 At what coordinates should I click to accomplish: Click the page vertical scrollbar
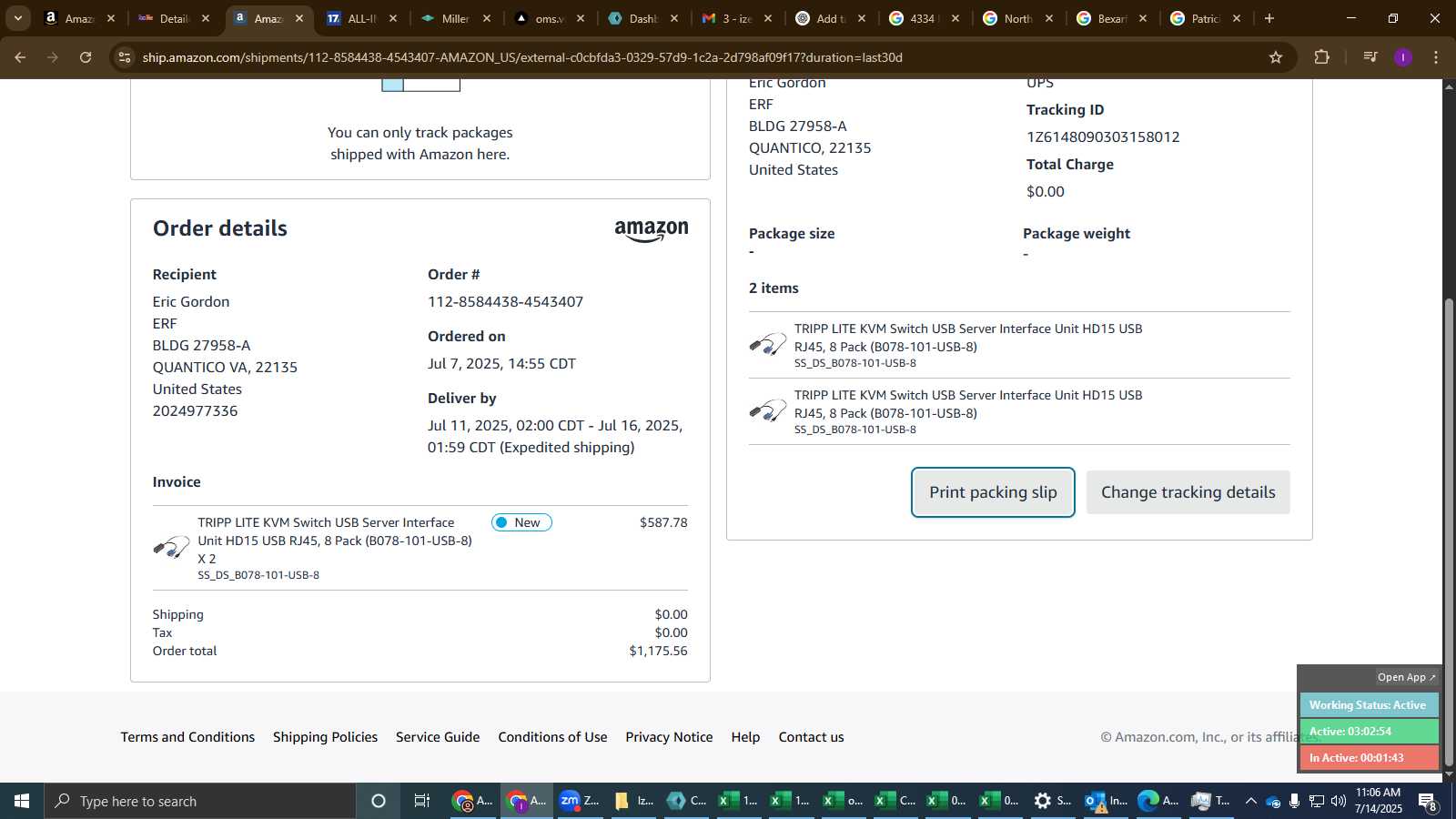click(x=1449, y=532)
